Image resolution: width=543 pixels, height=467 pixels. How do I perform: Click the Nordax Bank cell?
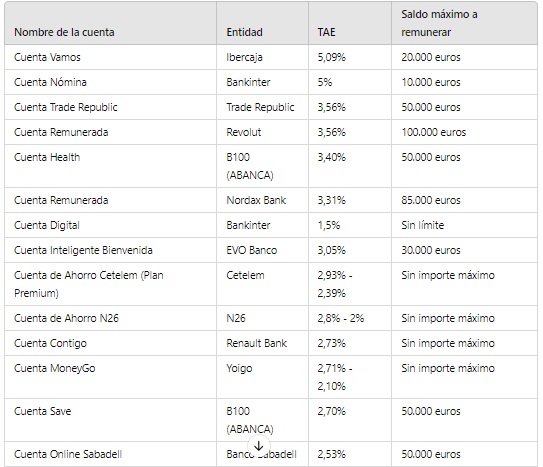[x=256, y=200]
